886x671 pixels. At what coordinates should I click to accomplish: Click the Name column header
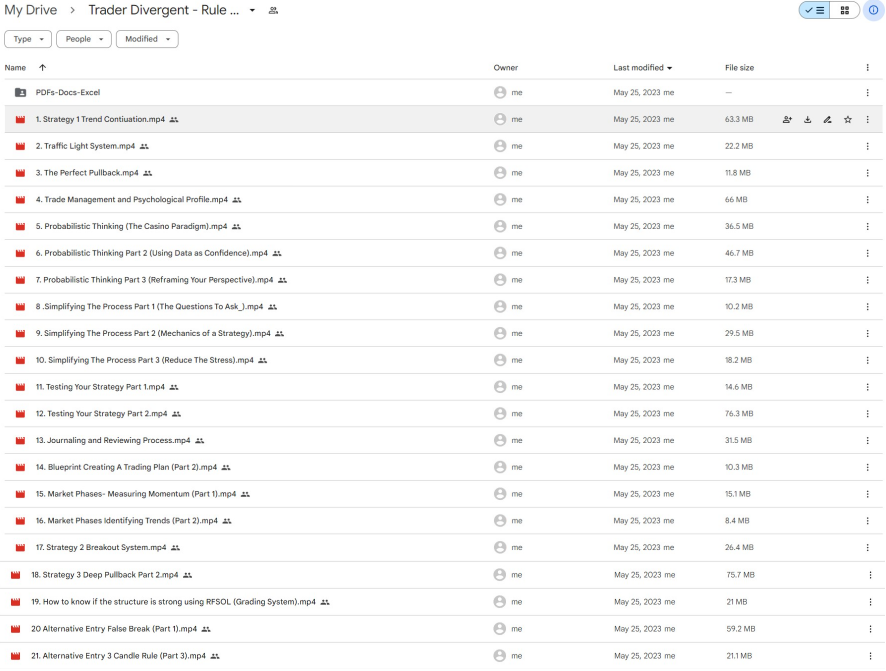click(15, 68)
